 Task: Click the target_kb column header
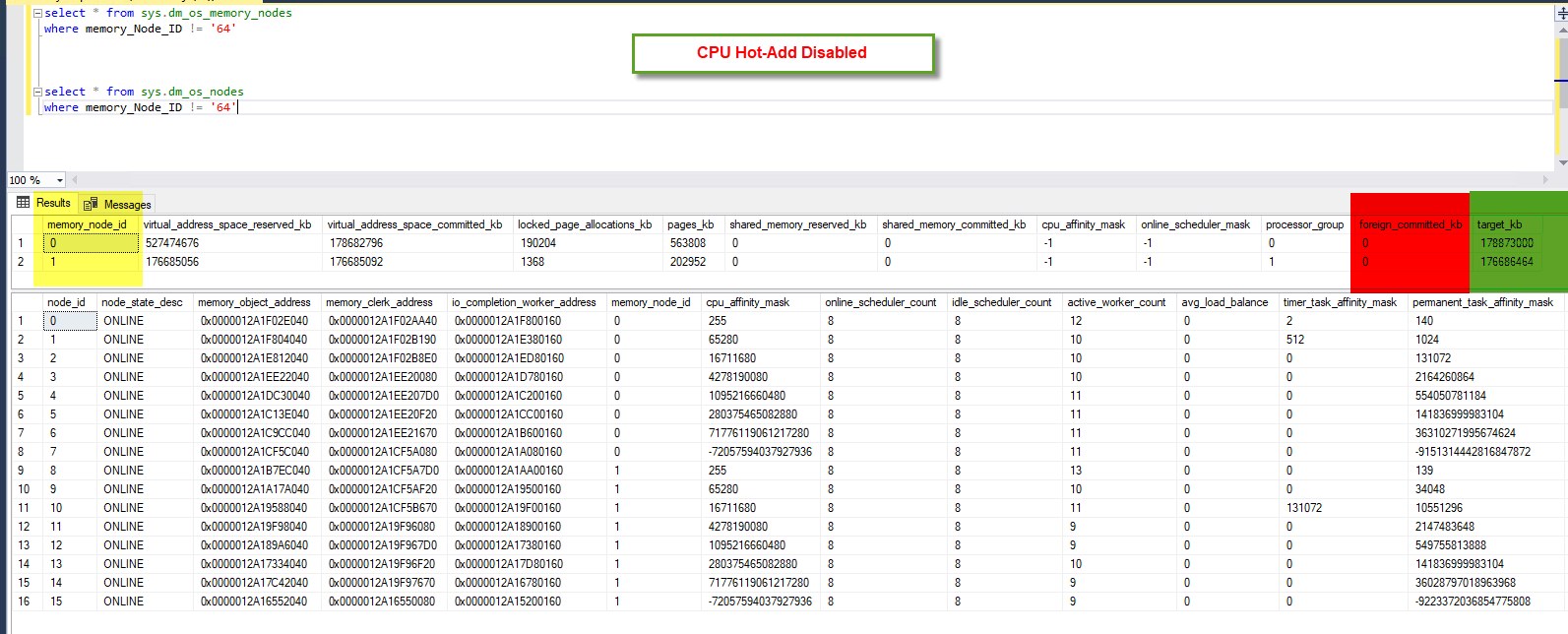click(1499, 224)
